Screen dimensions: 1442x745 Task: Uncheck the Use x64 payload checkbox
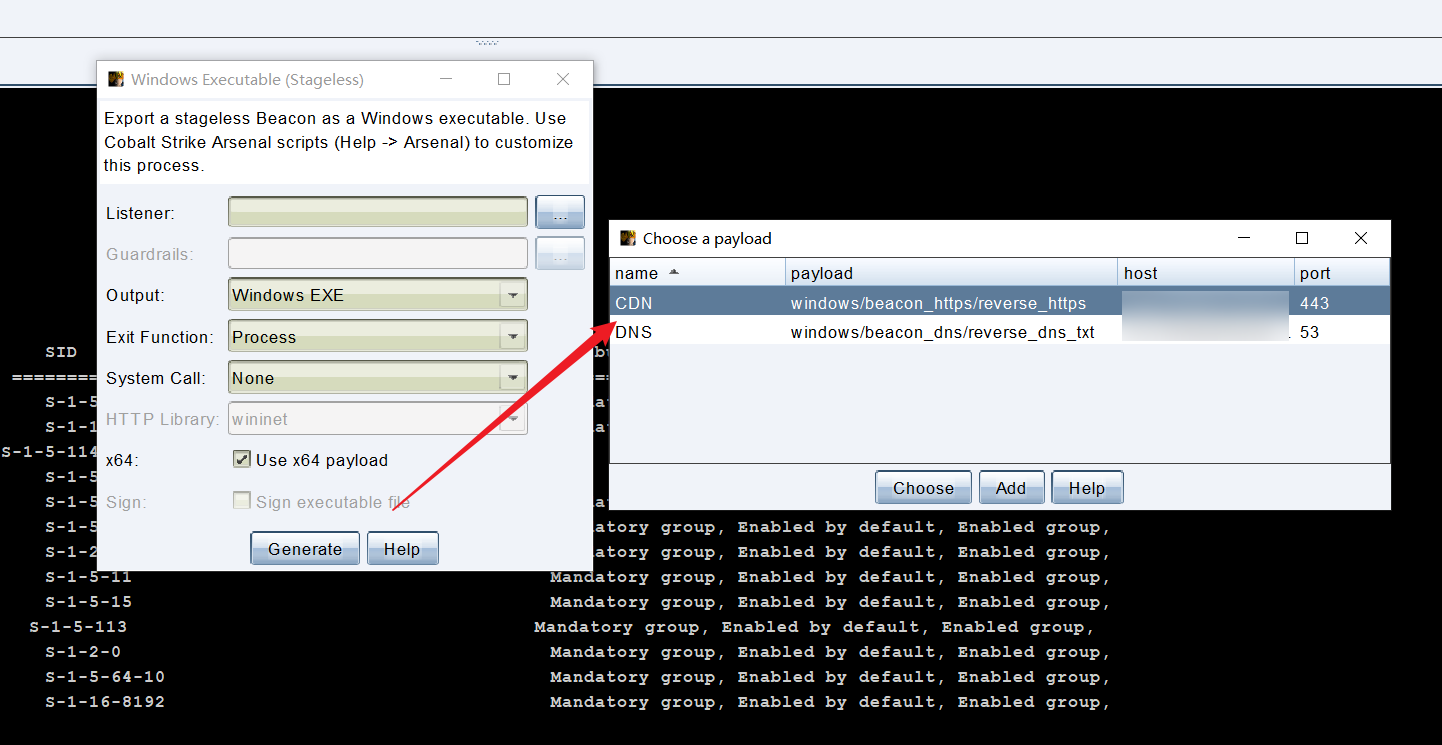(241, 460)
